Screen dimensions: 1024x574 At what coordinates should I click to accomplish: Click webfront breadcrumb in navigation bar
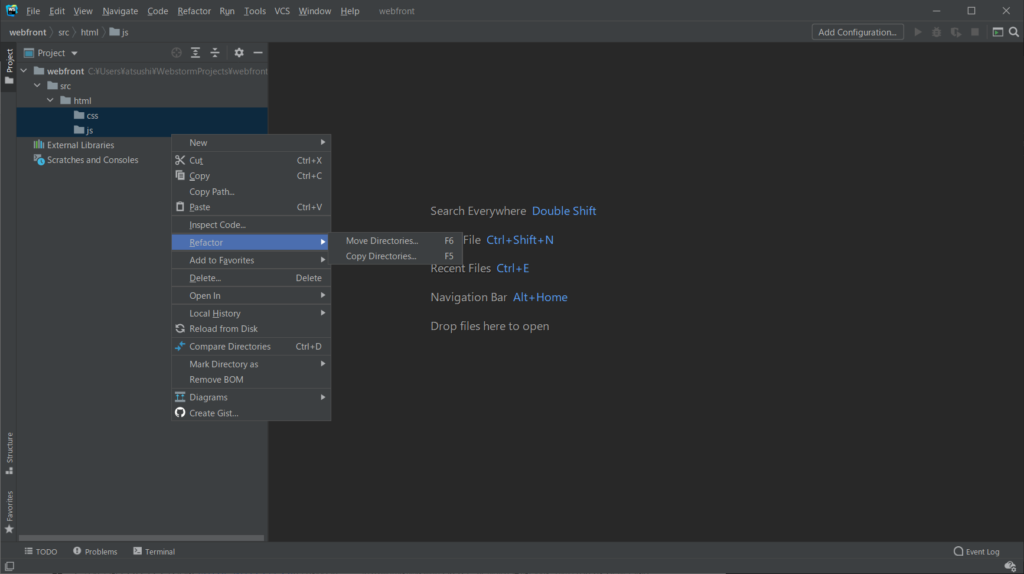pos(27,32)
